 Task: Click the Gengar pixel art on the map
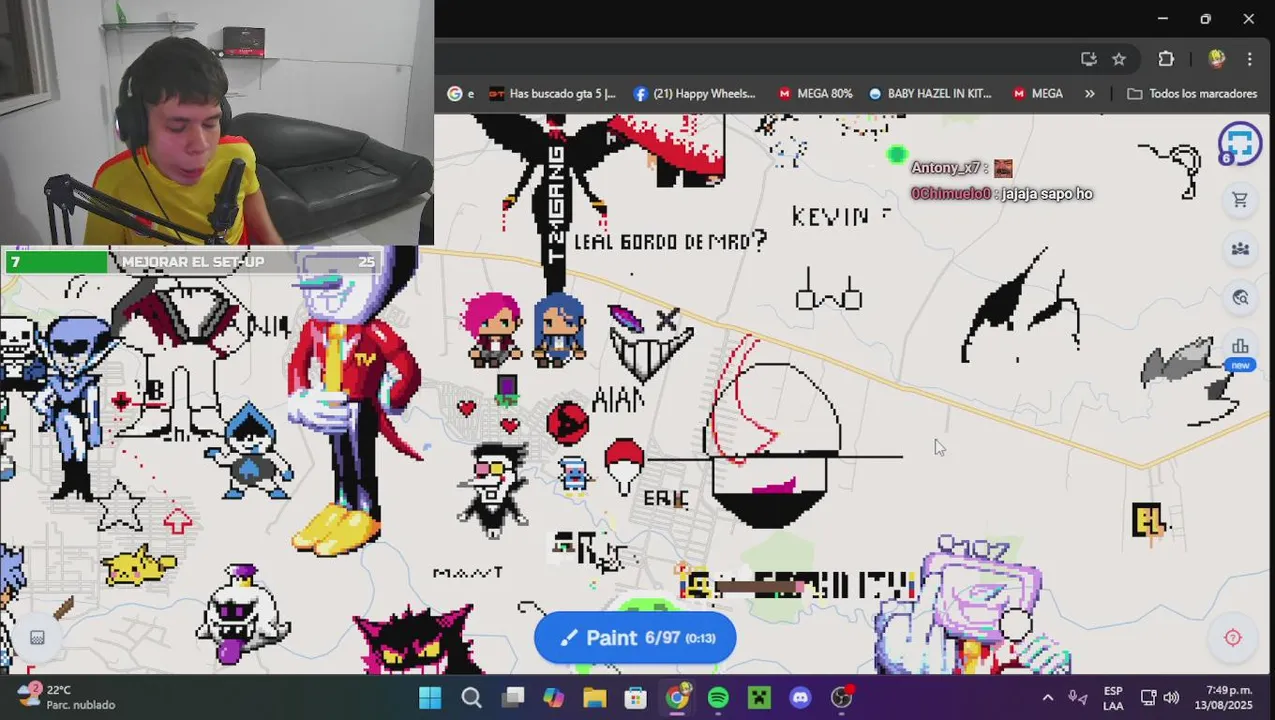coord(418,639)
